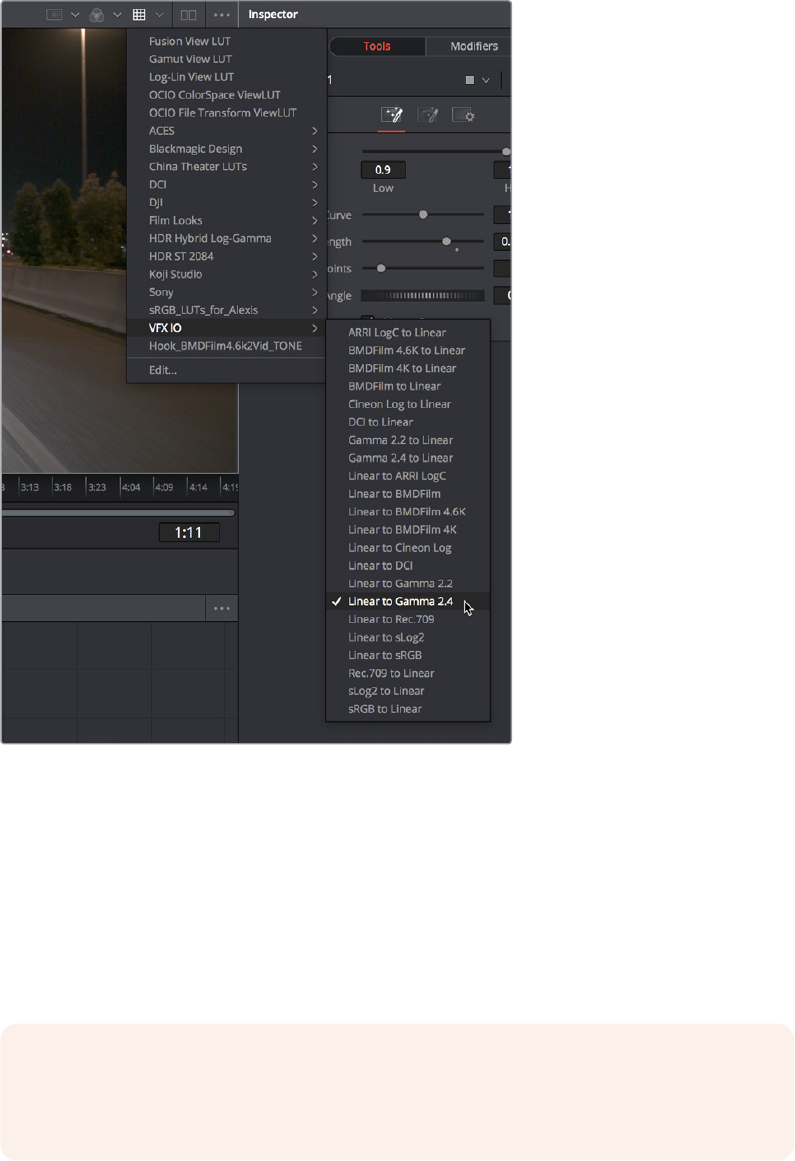
Task: Open the HDR ST 2084 submenu
Action: coord(227,256)
